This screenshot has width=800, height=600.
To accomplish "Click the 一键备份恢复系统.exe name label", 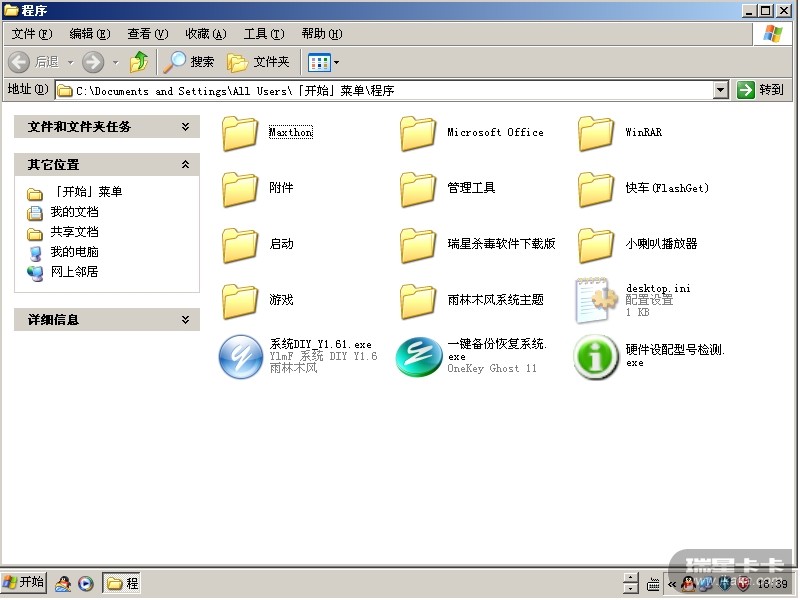I will tap(497, 349).
